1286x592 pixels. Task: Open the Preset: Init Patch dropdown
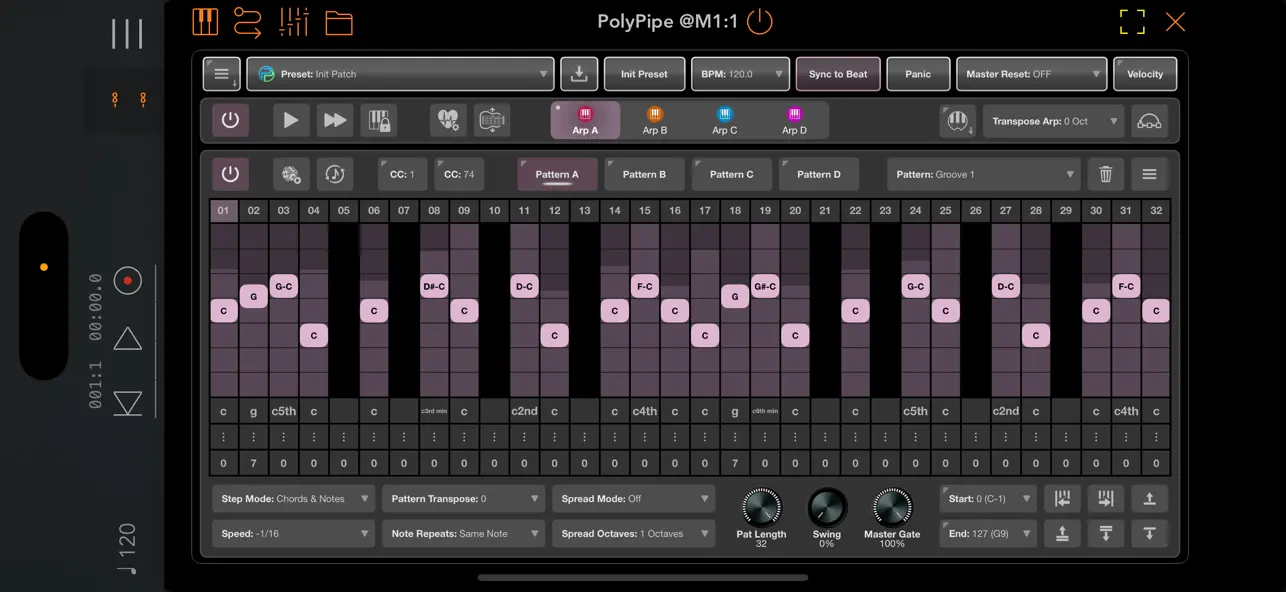(x=400, y=73)
